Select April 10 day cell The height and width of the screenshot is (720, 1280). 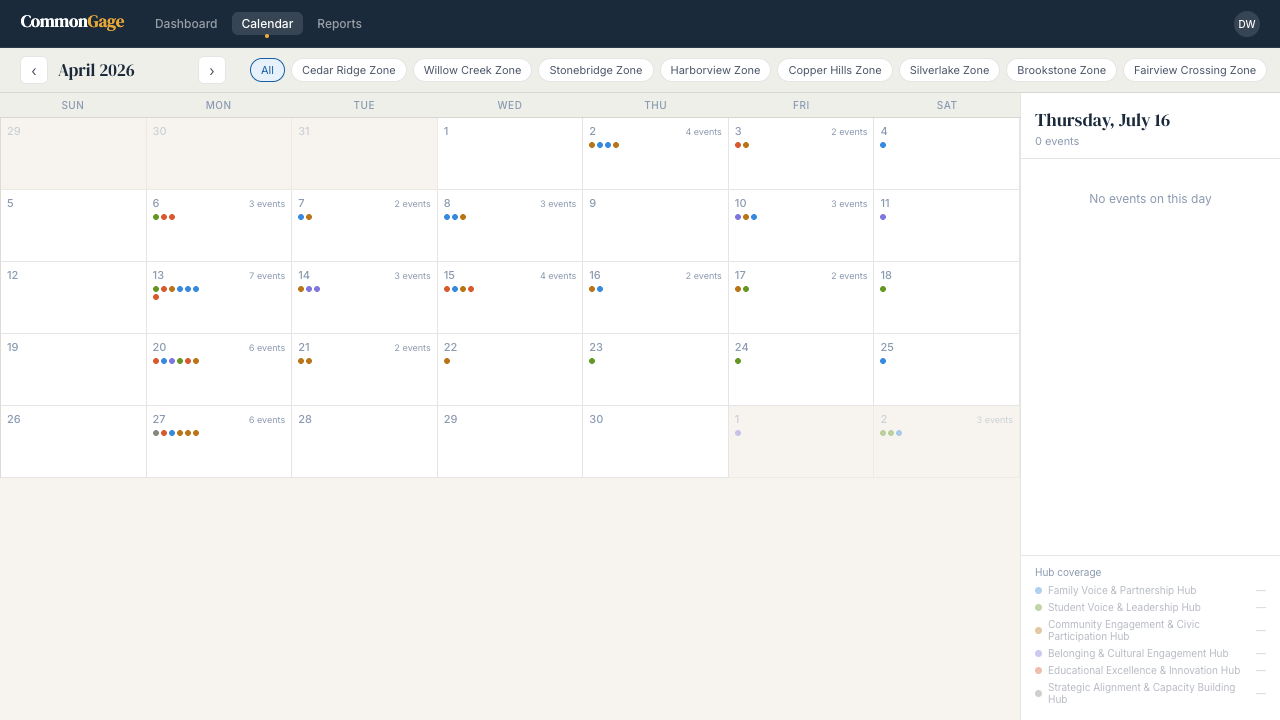(801, 225)
